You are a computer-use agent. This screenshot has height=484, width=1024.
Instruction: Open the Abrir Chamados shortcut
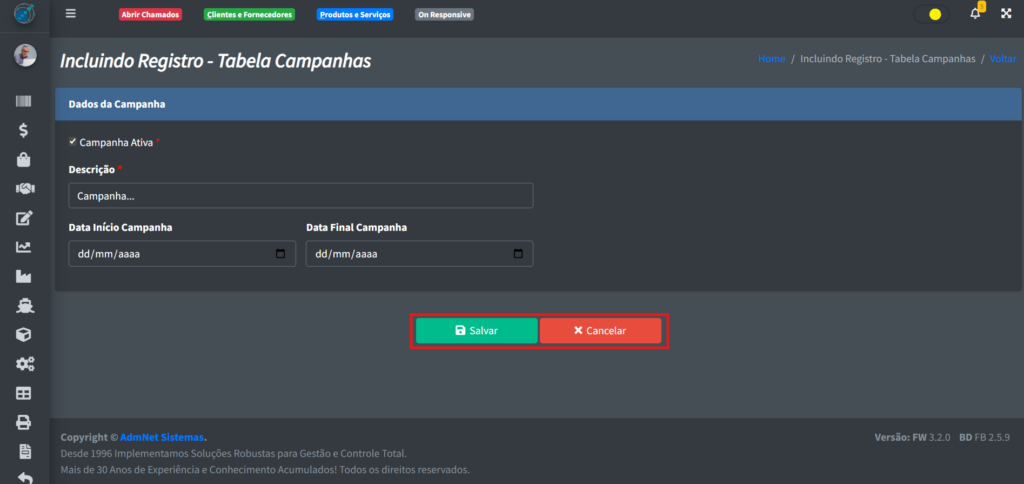[x=150, y=15]
